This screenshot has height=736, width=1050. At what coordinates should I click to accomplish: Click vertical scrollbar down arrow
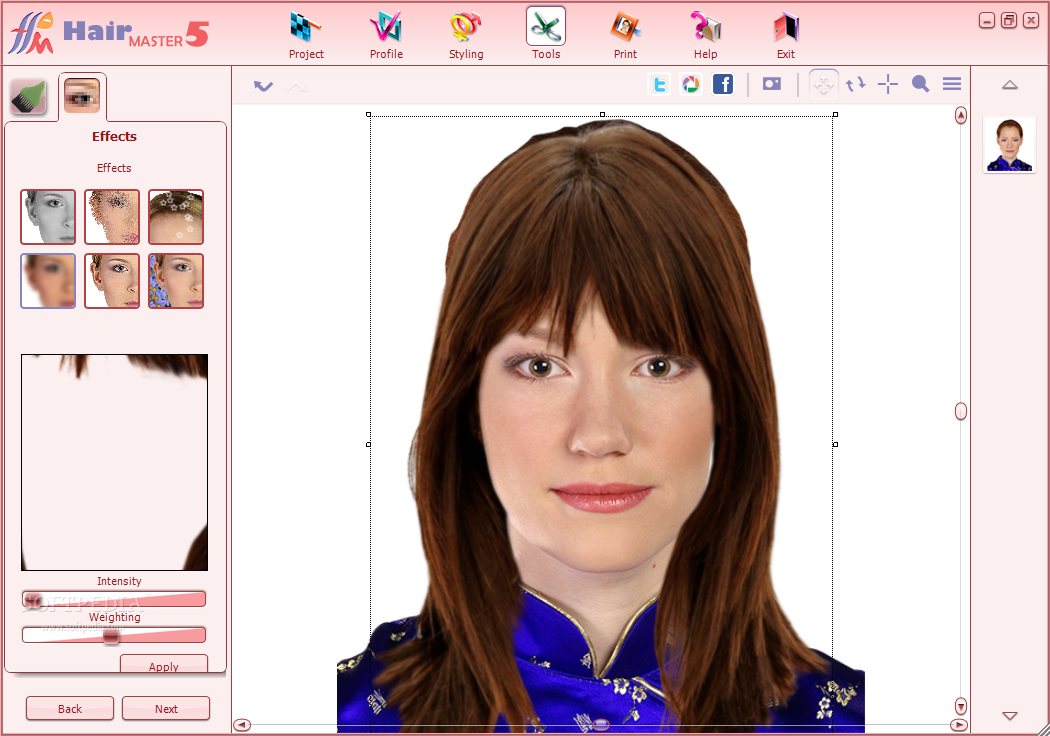pos(961,706)
